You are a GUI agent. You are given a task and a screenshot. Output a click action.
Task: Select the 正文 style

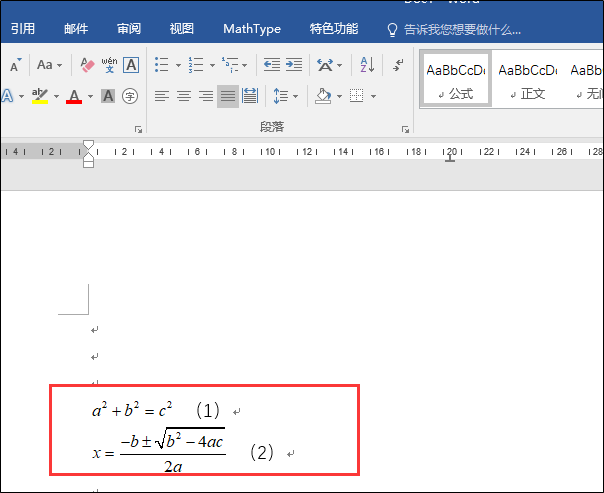[528, 79]
